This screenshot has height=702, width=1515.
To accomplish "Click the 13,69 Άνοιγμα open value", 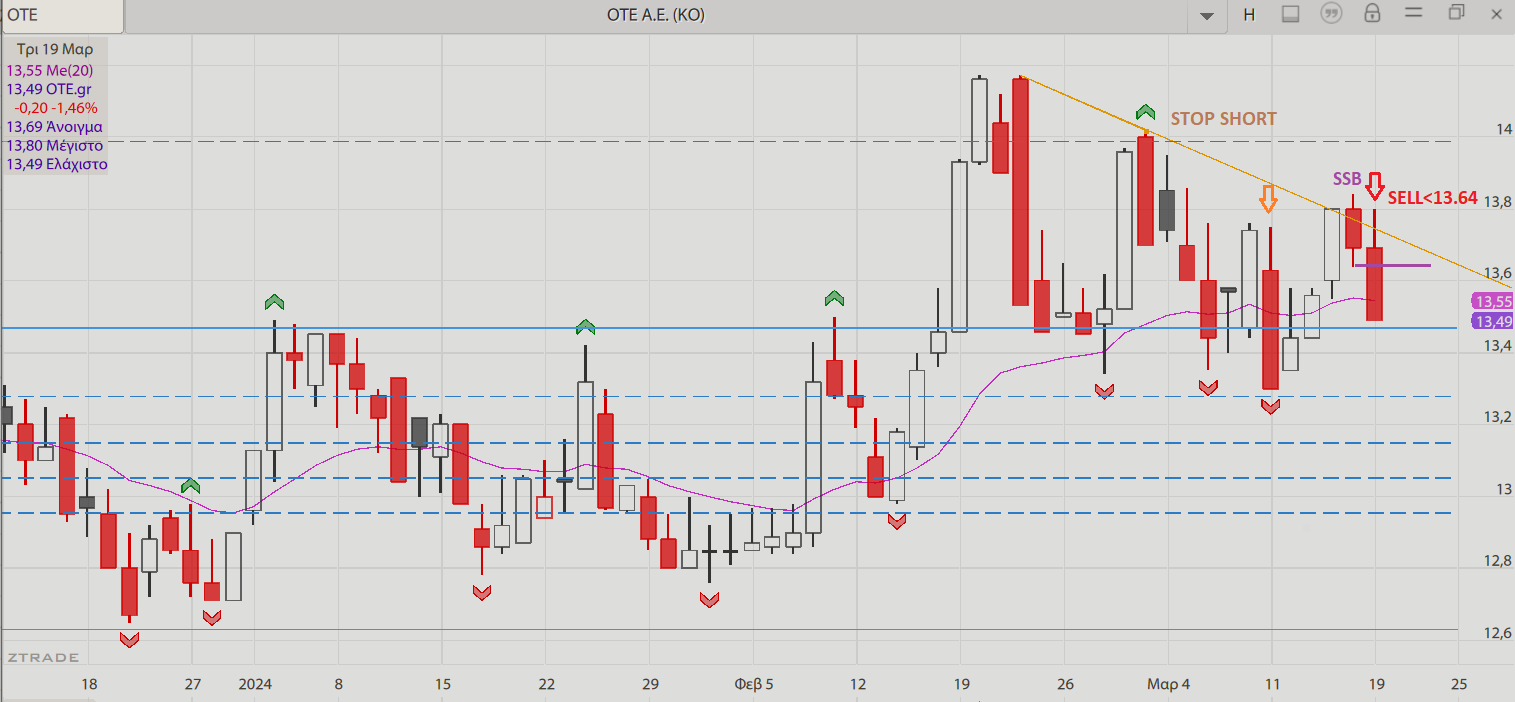I will 54,127.
